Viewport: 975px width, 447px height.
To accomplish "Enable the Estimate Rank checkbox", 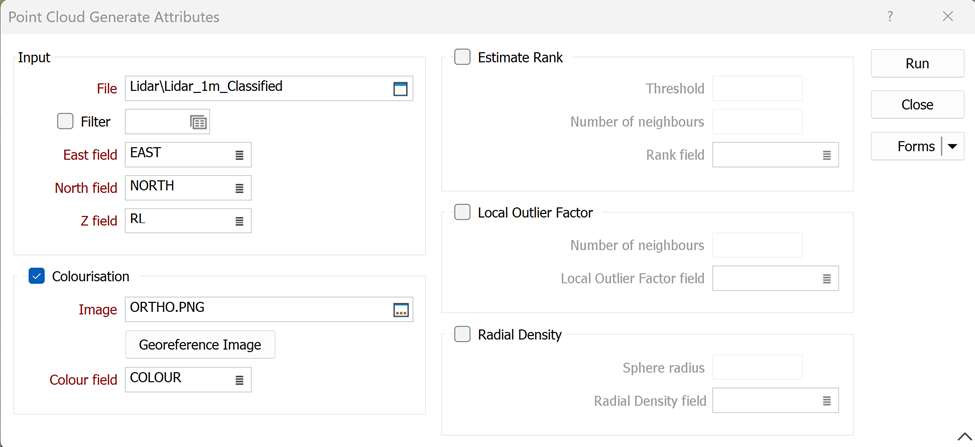I will (462, 57).
